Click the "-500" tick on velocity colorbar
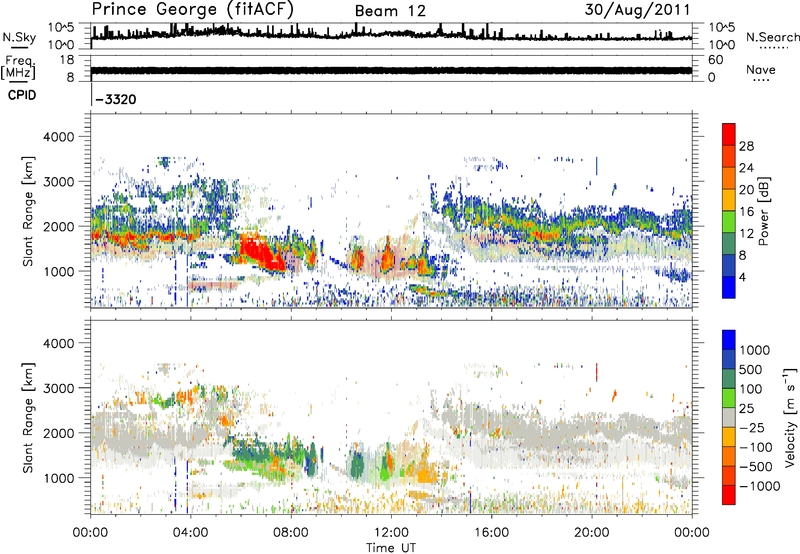The width and height of the screenshot is (800, 554). point(755,467)
